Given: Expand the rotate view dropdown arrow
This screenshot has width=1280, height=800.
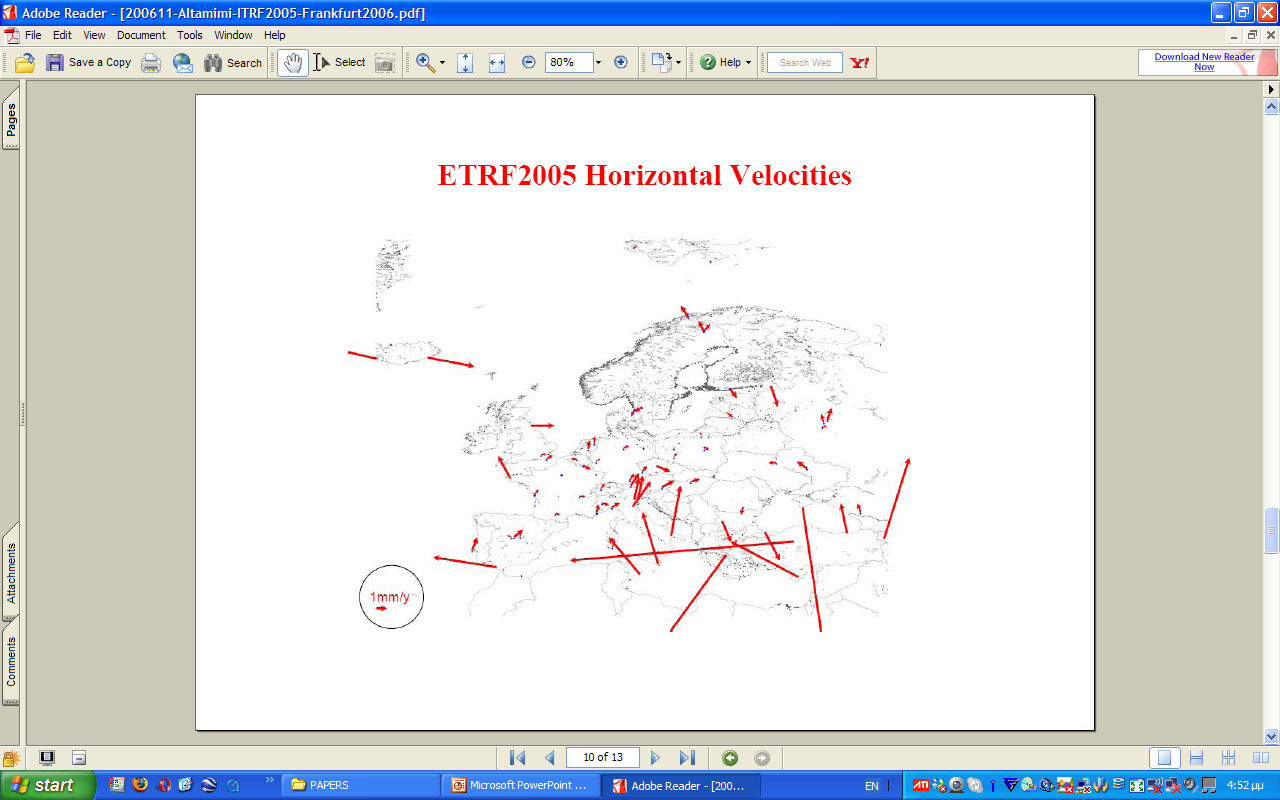Looking at the screenshot, I should click(678, 62).
